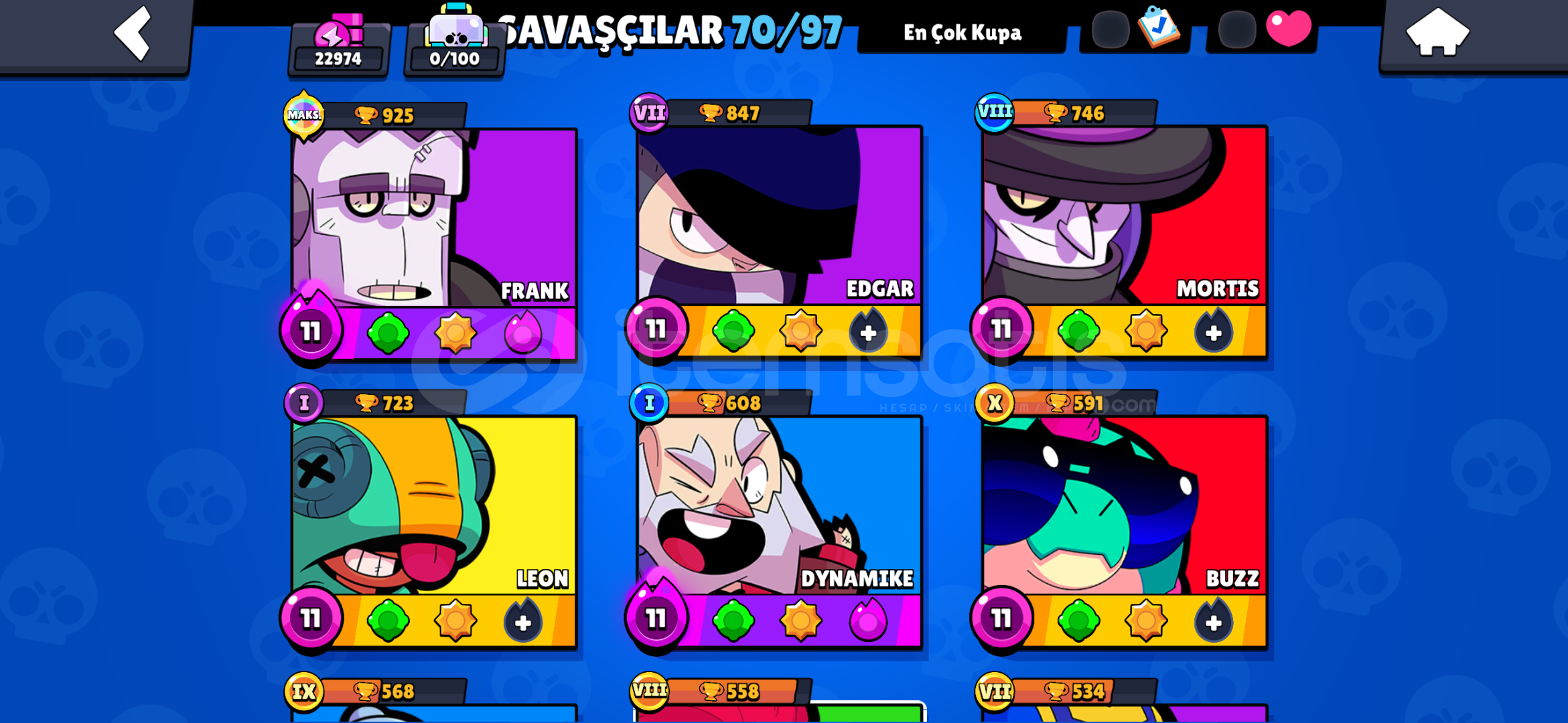
Task: Add a hypercharge on Edgar's card
Action: tap(868, 331)
